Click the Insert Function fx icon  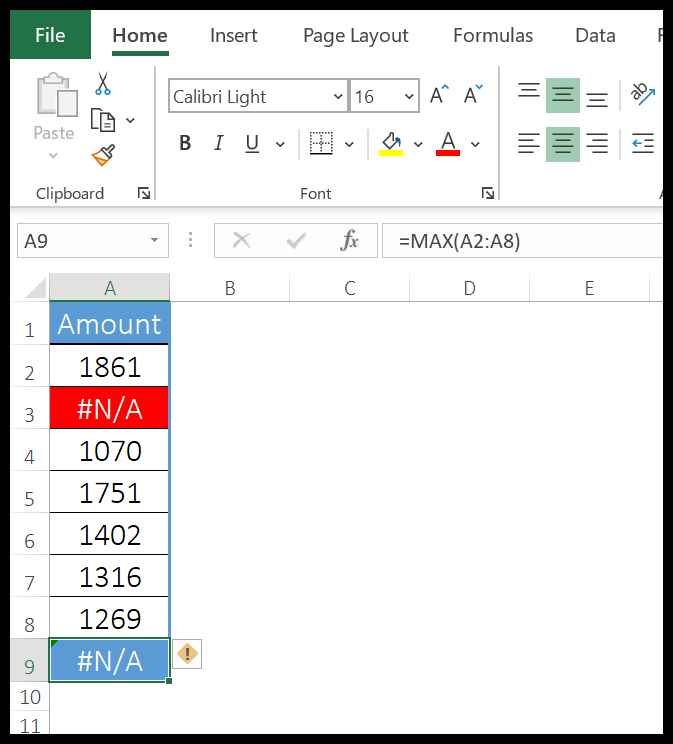350,241
